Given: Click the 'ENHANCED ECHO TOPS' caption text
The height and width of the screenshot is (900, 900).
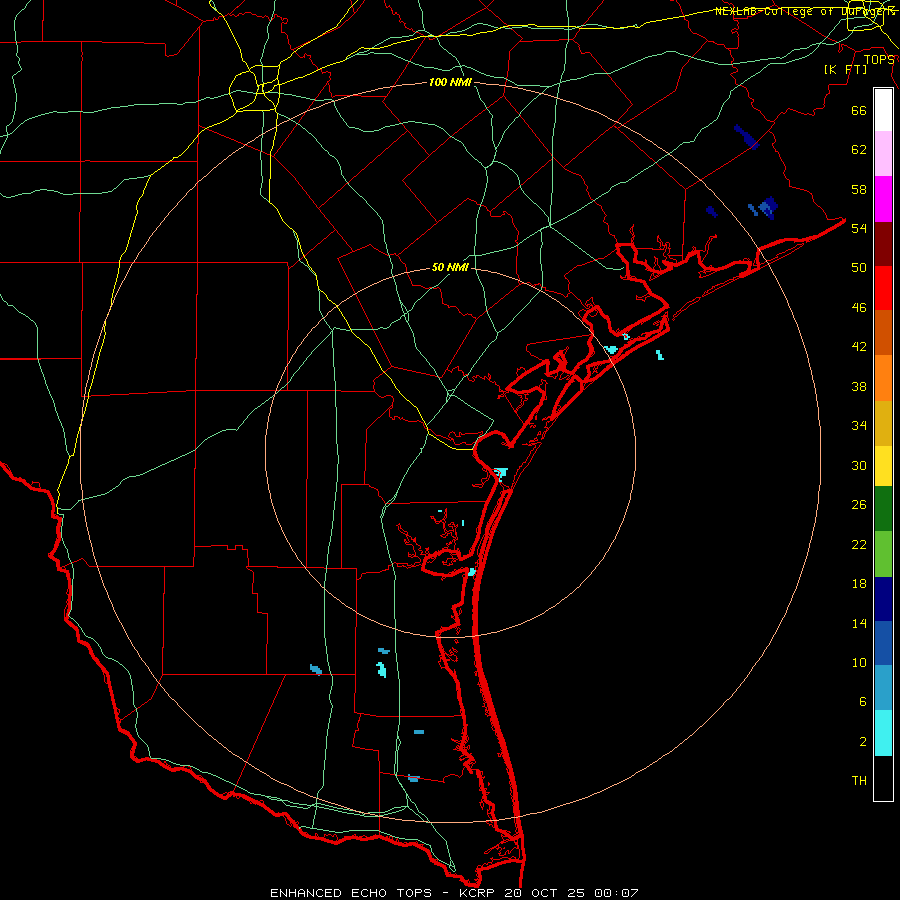Looking at the screenshot, I should tap(351, 893).
